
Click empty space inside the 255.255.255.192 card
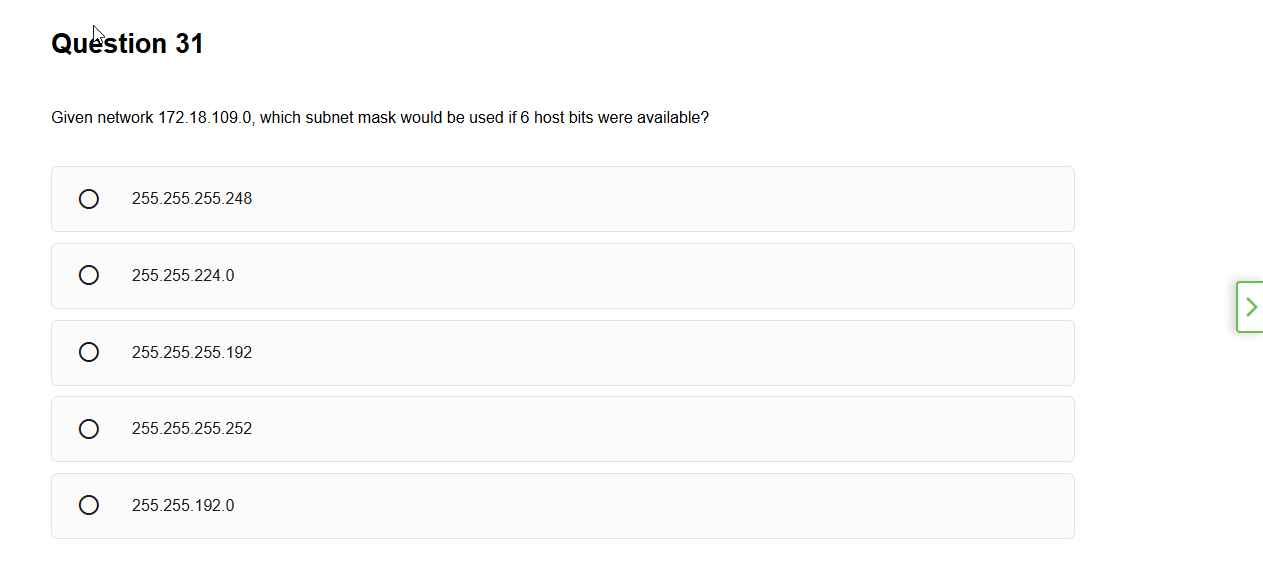650,352
